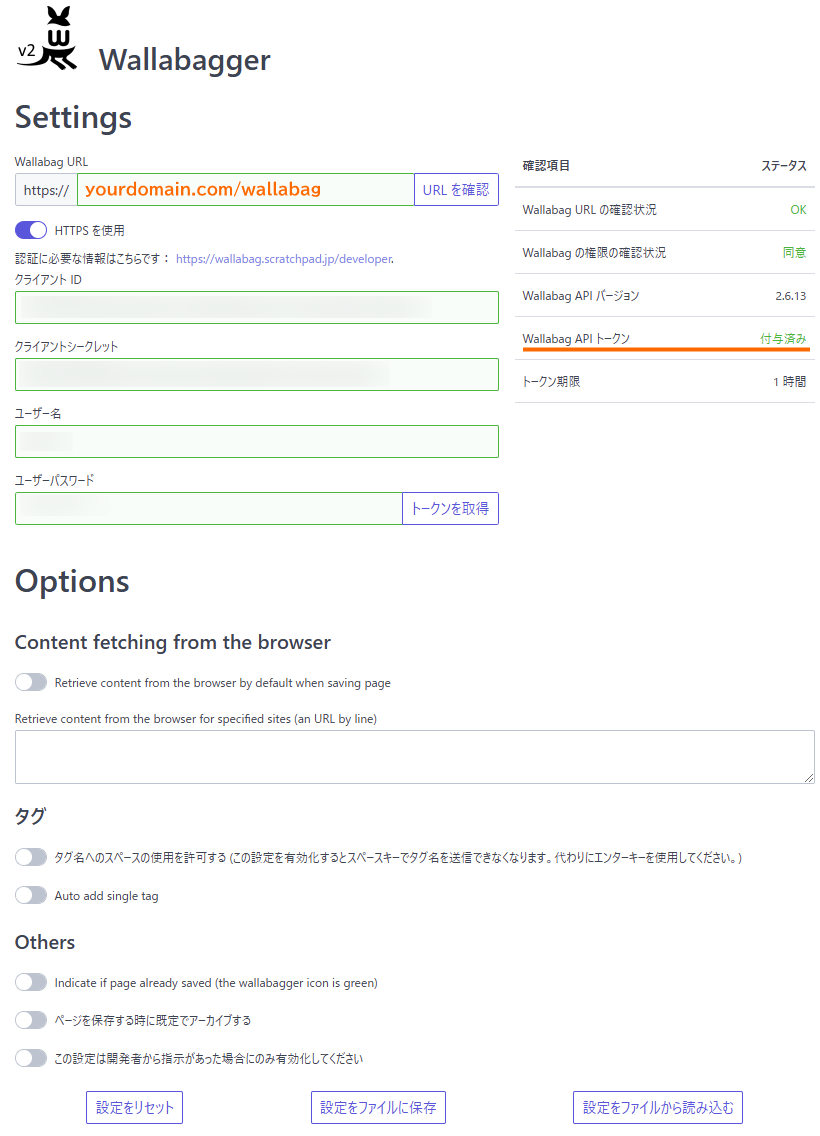Toggle allow spaces in tag names switch
The height and width of the screenshot is (1136, 820).
point(31,857)
